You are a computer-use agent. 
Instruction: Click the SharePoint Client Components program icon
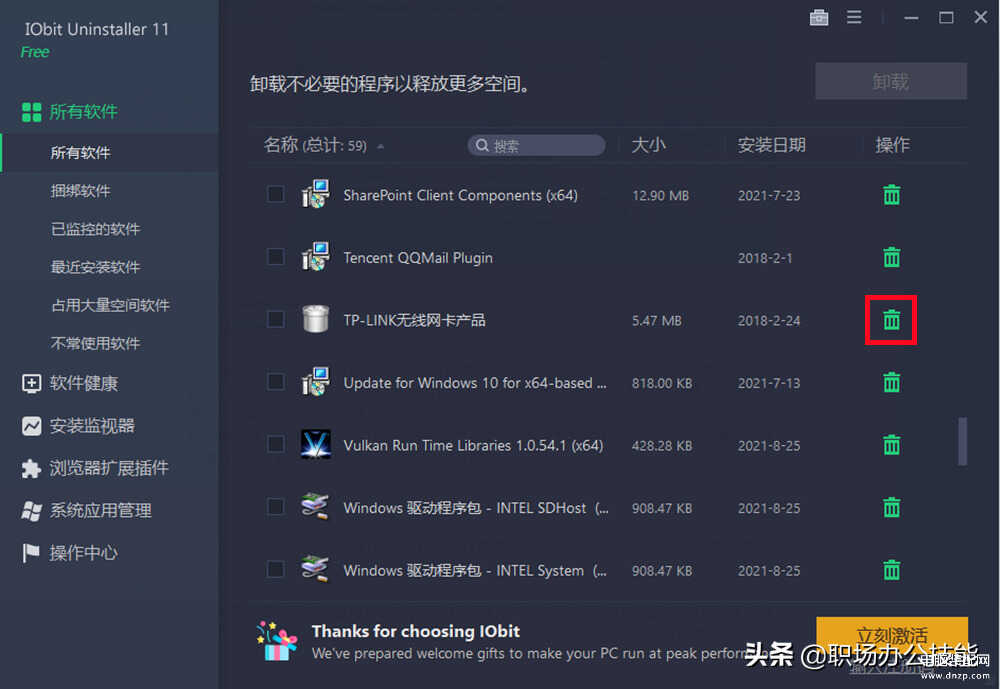[316, 194]
